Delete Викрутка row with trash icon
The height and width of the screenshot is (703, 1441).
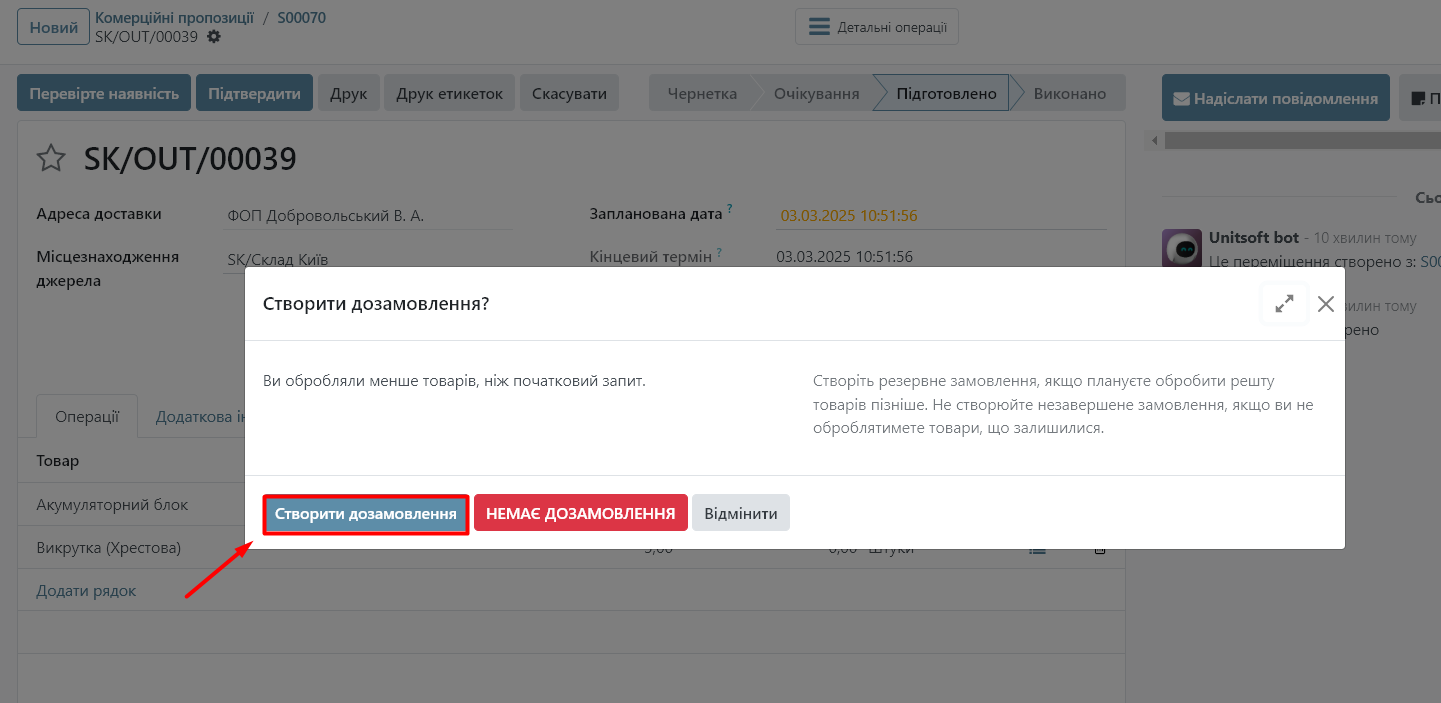pyautogui.click(x=1099, y=549)
